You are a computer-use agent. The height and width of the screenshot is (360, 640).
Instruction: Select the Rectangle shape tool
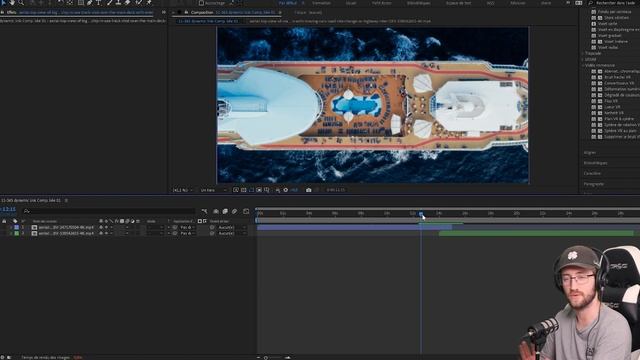coord(80,2)
